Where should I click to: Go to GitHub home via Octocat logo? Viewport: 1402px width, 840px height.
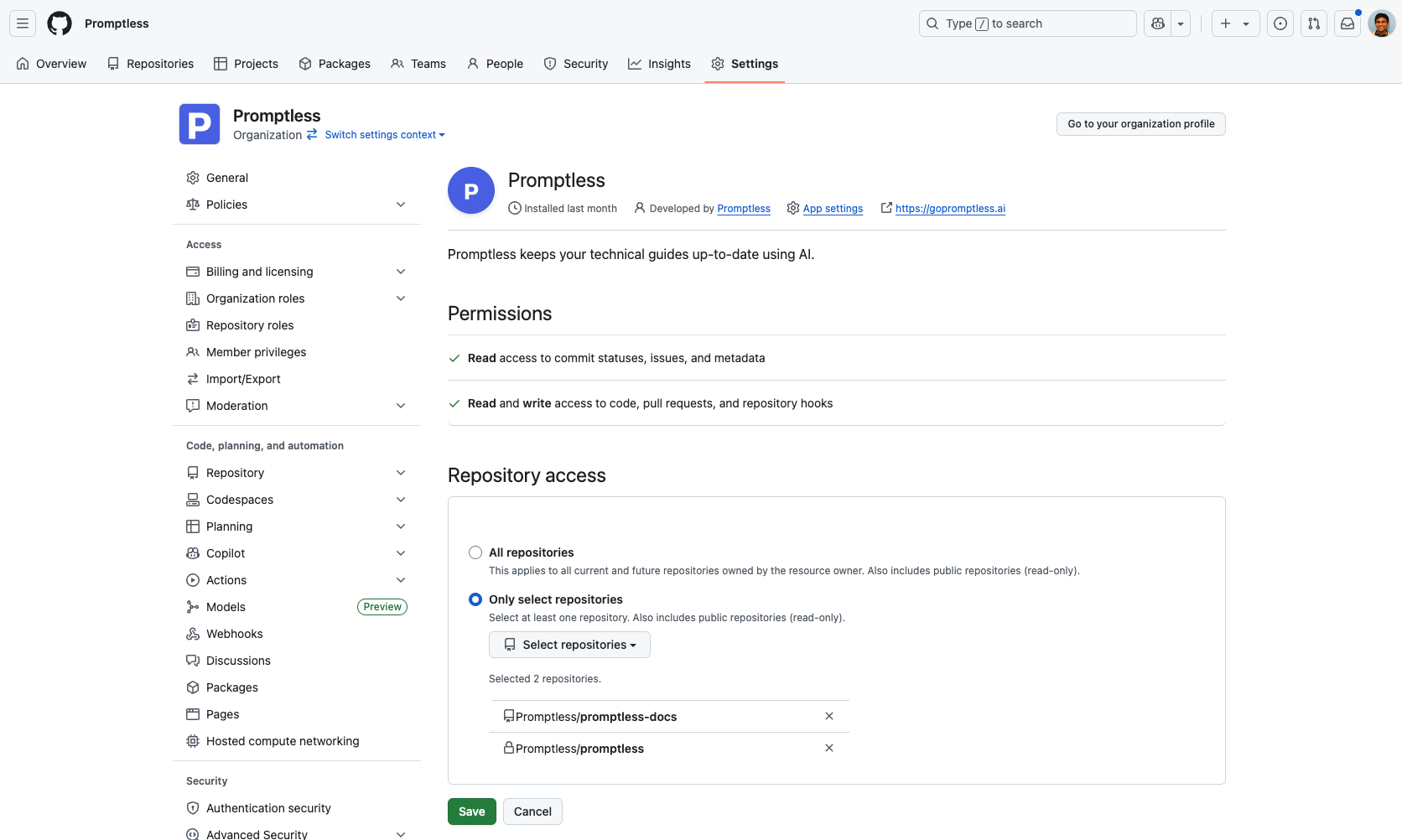pos(60,23)
